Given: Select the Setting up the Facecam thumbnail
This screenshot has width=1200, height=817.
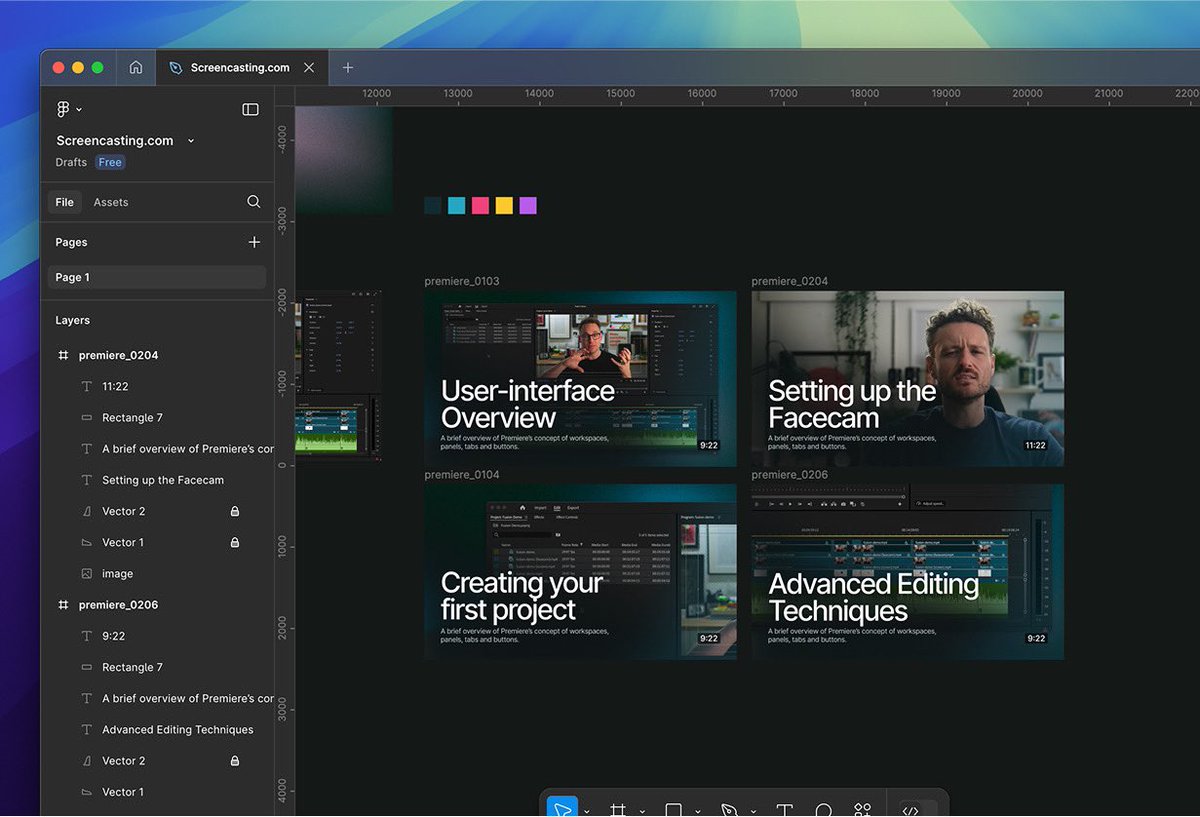Looking at the screenshot, I should pos(908,378).
